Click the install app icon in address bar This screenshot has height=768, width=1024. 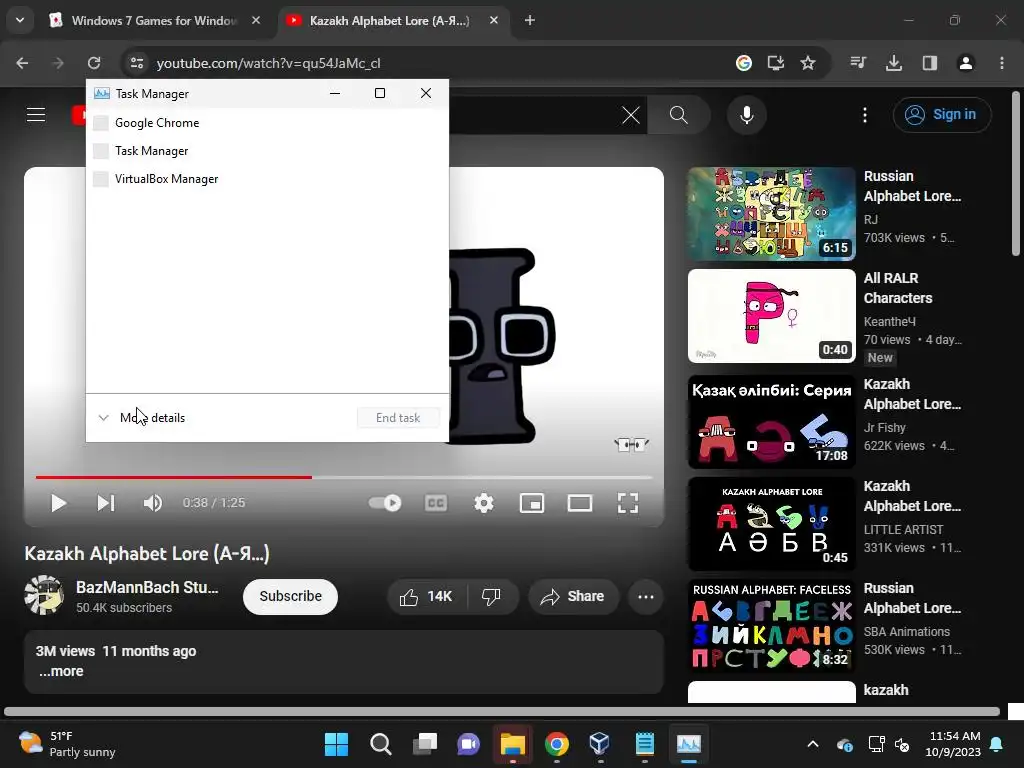tap(776, 63)
